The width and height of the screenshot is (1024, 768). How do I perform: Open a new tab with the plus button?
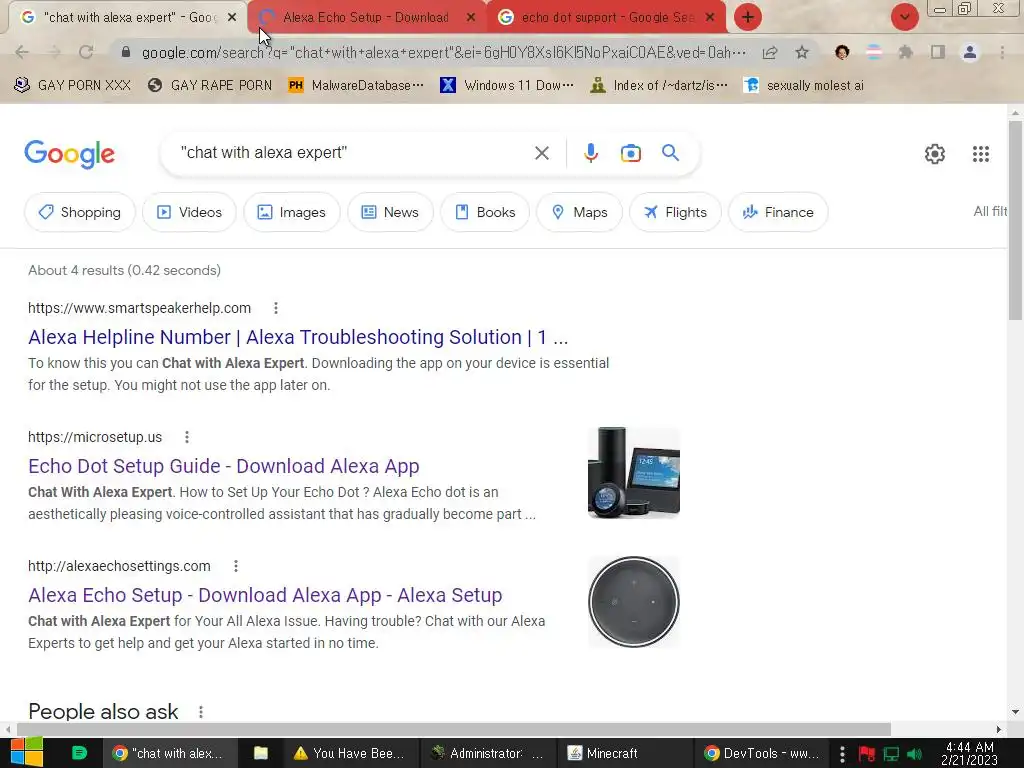748,17
